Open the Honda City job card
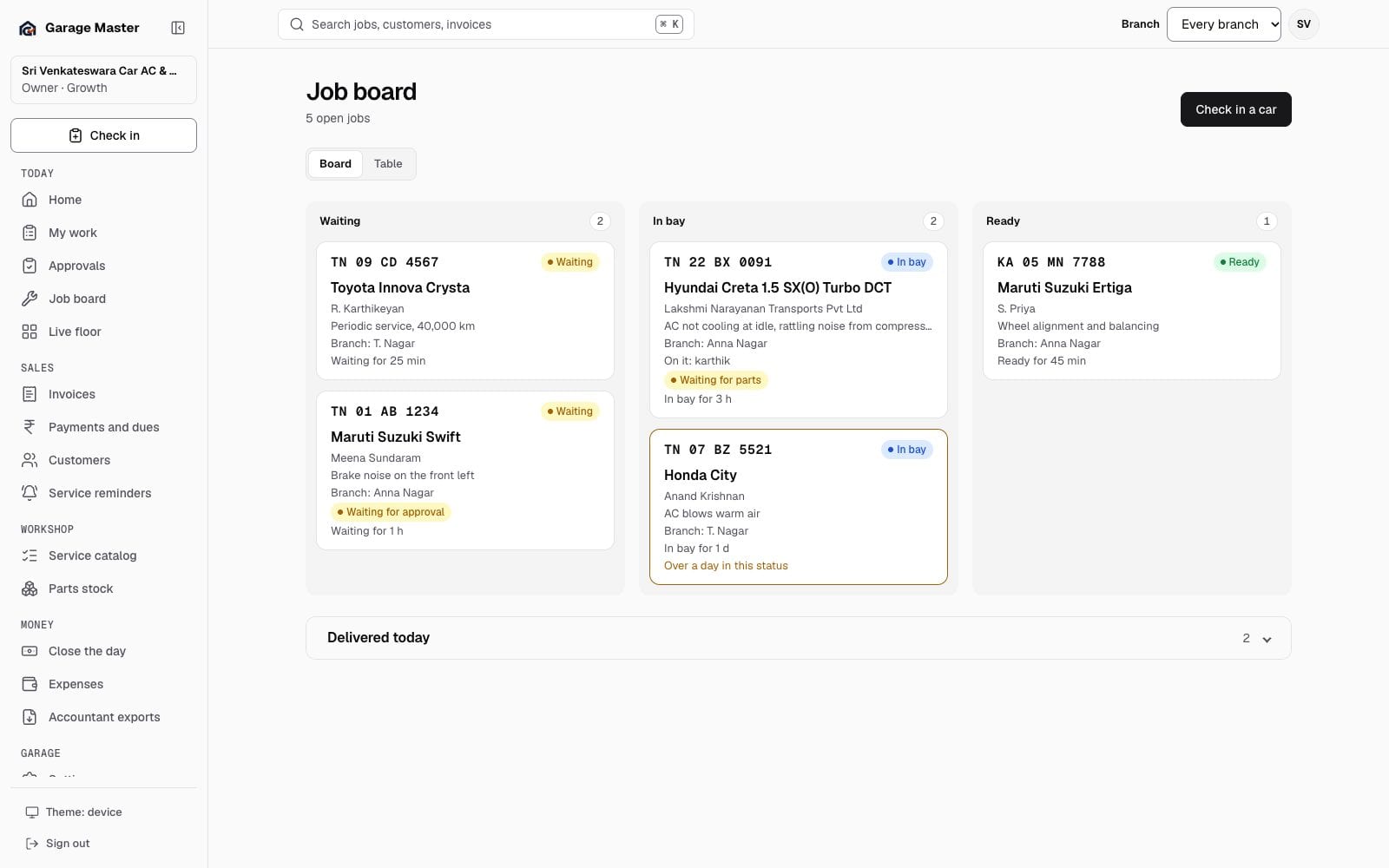Viewport: 1389px width, 868px height. pyautogui.click(x=799, y=507)
